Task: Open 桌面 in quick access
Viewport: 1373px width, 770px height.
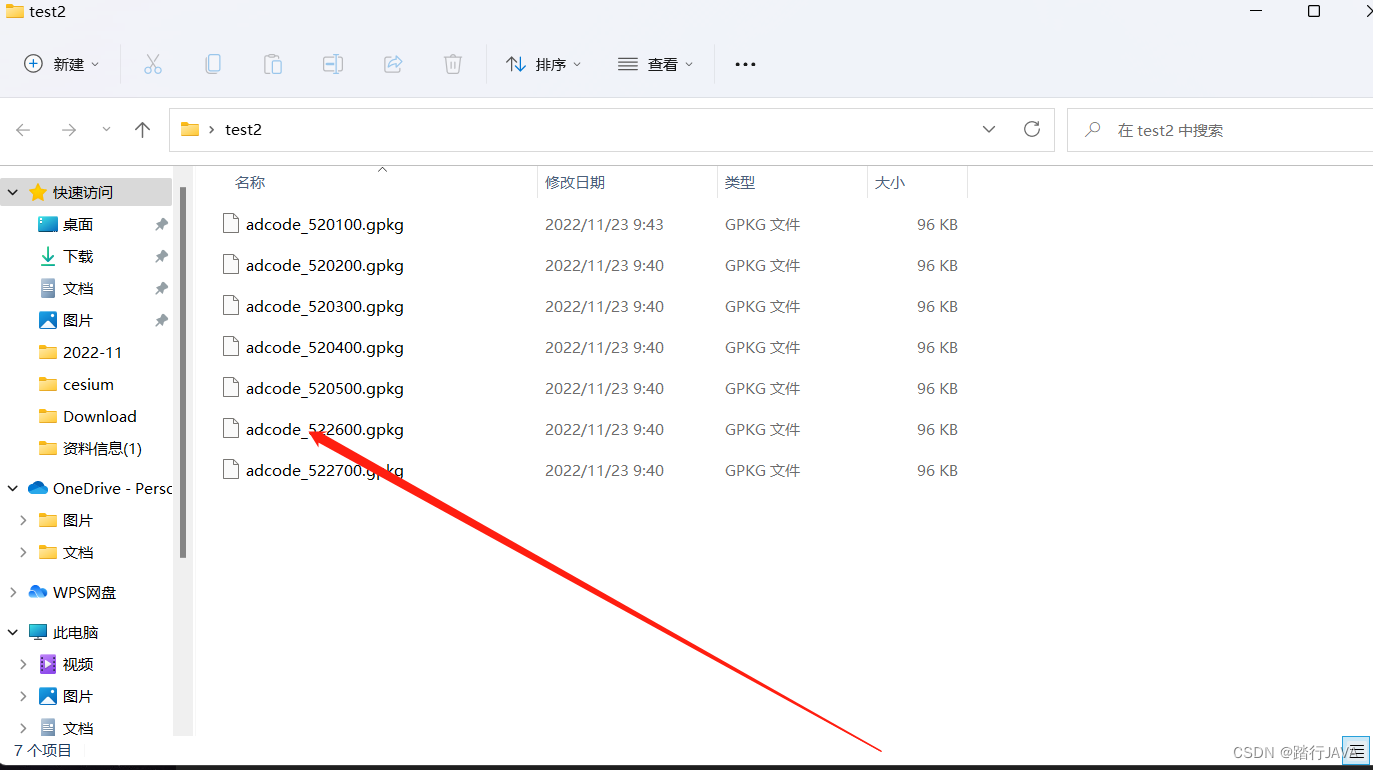Action: click(x=78, y=225)
